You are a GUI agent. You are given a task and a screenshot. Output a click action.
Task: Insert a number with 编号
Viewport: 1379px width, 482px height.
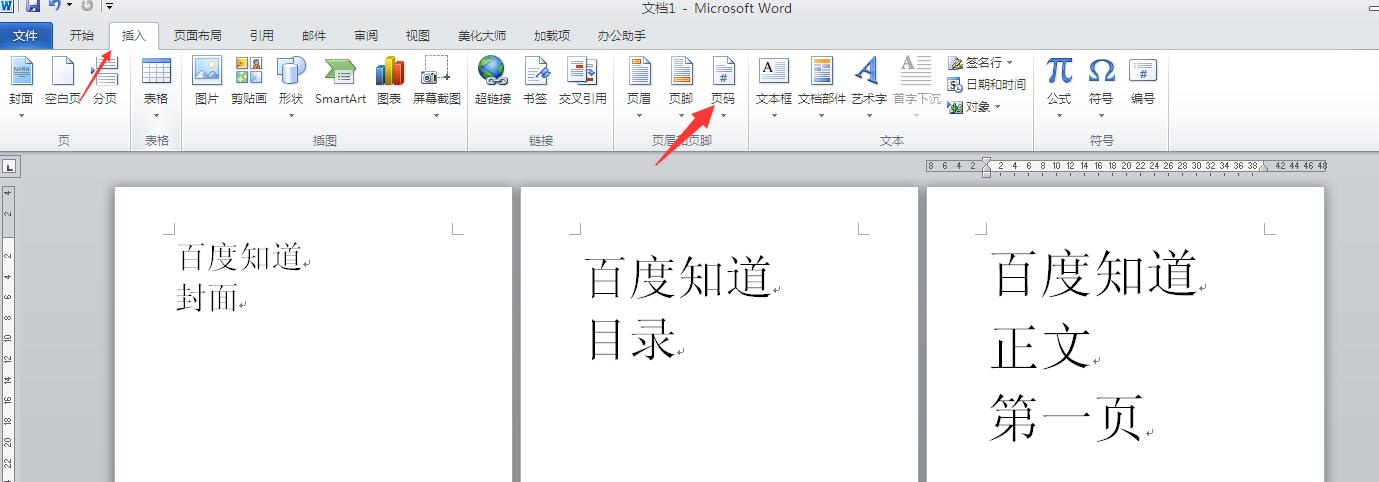pyautogui.click(x=1143, y=82)
